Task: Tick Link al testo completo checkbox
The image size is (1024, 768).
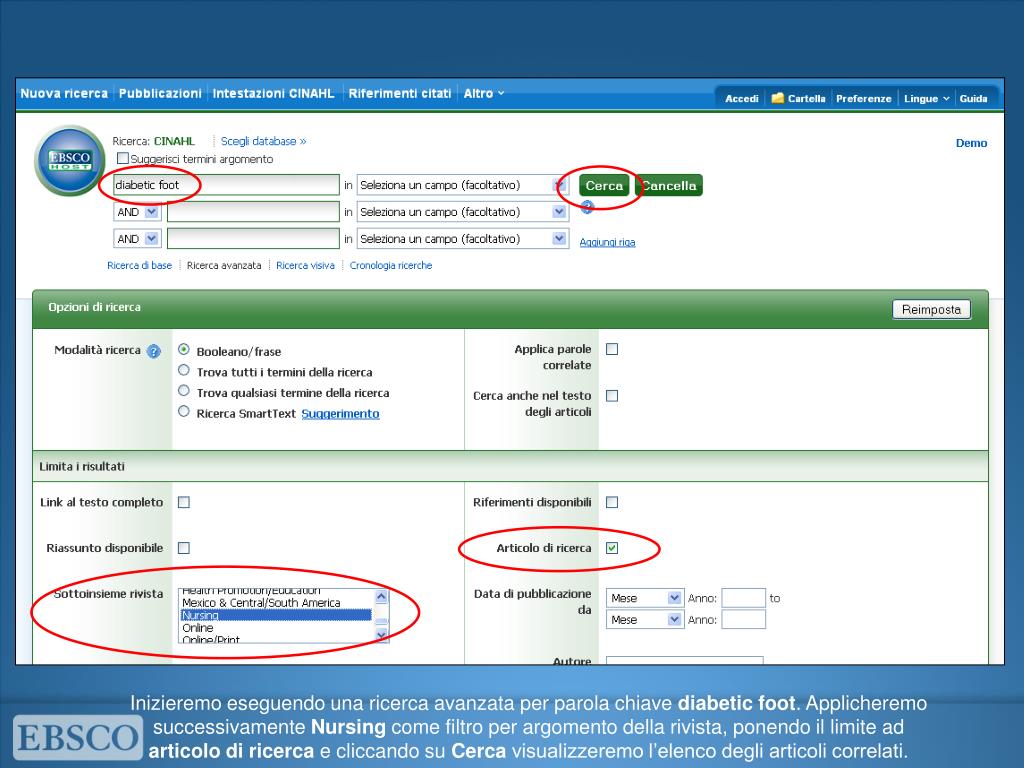Action: click(184, 502)
